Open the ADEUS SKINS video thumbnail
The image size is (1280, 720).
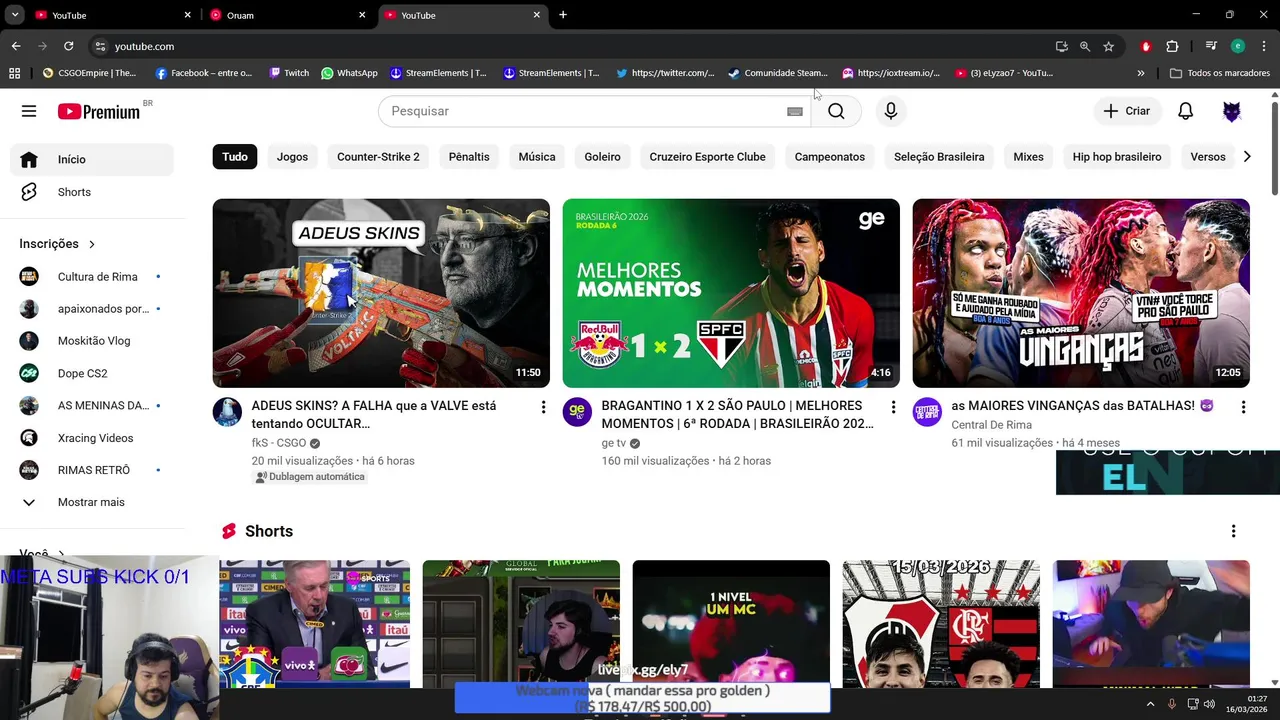coord(381,293)
